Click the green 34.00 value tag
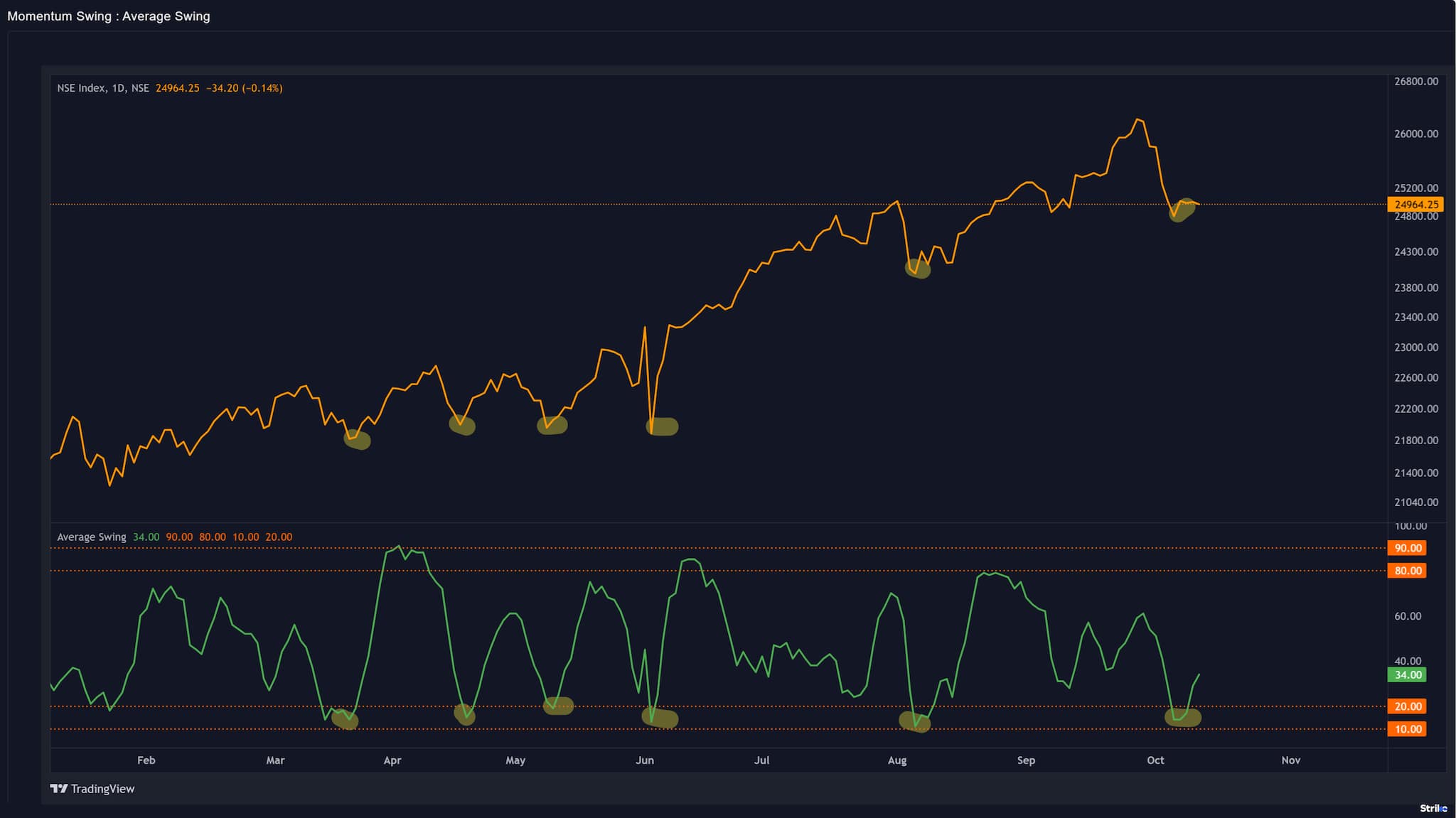Screen dimensions: 1456x818 click(1407, 674)
